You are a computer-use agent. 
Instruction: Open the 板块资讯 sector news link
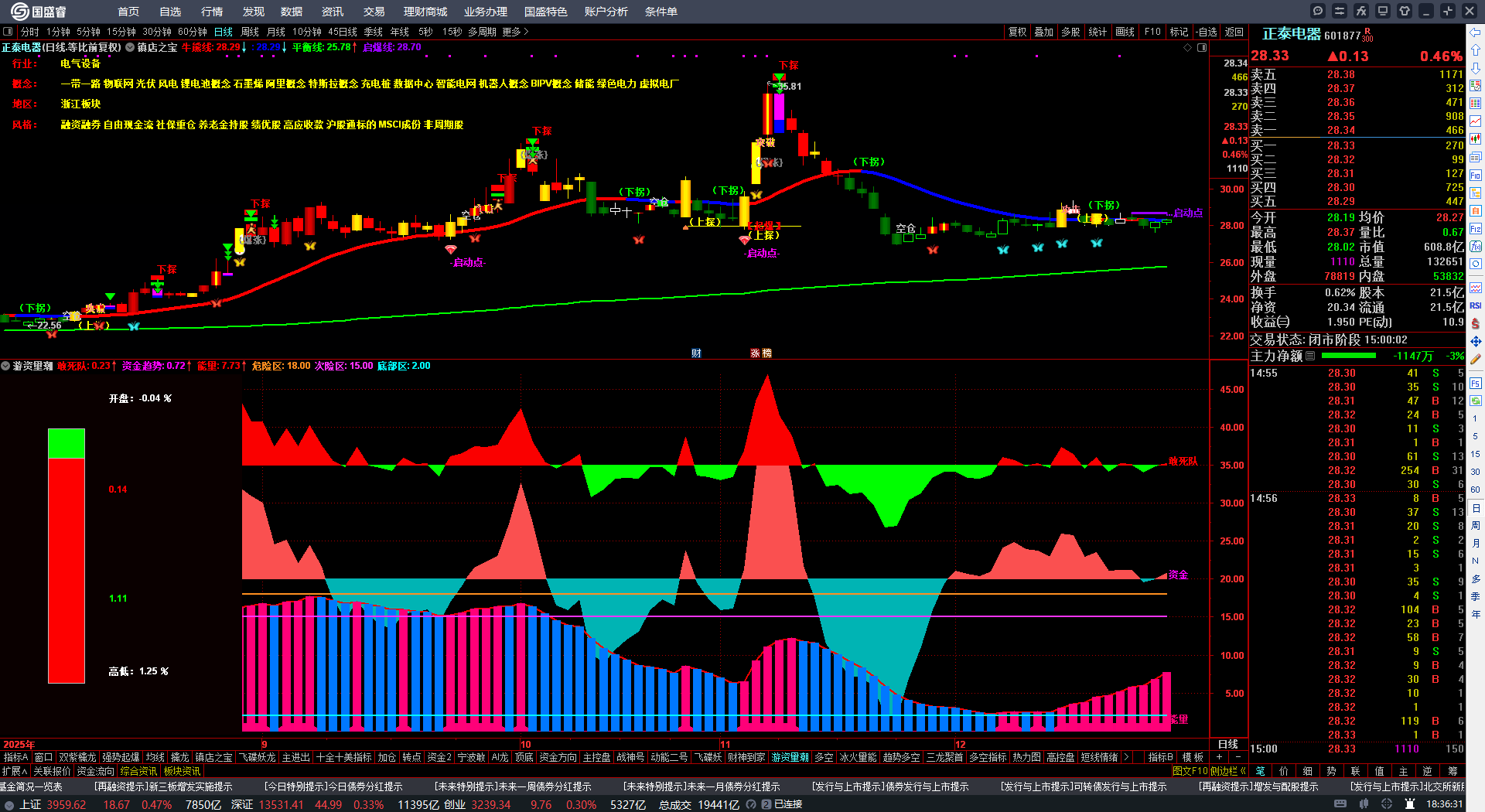pyautogui.click(x=182, y=771)
